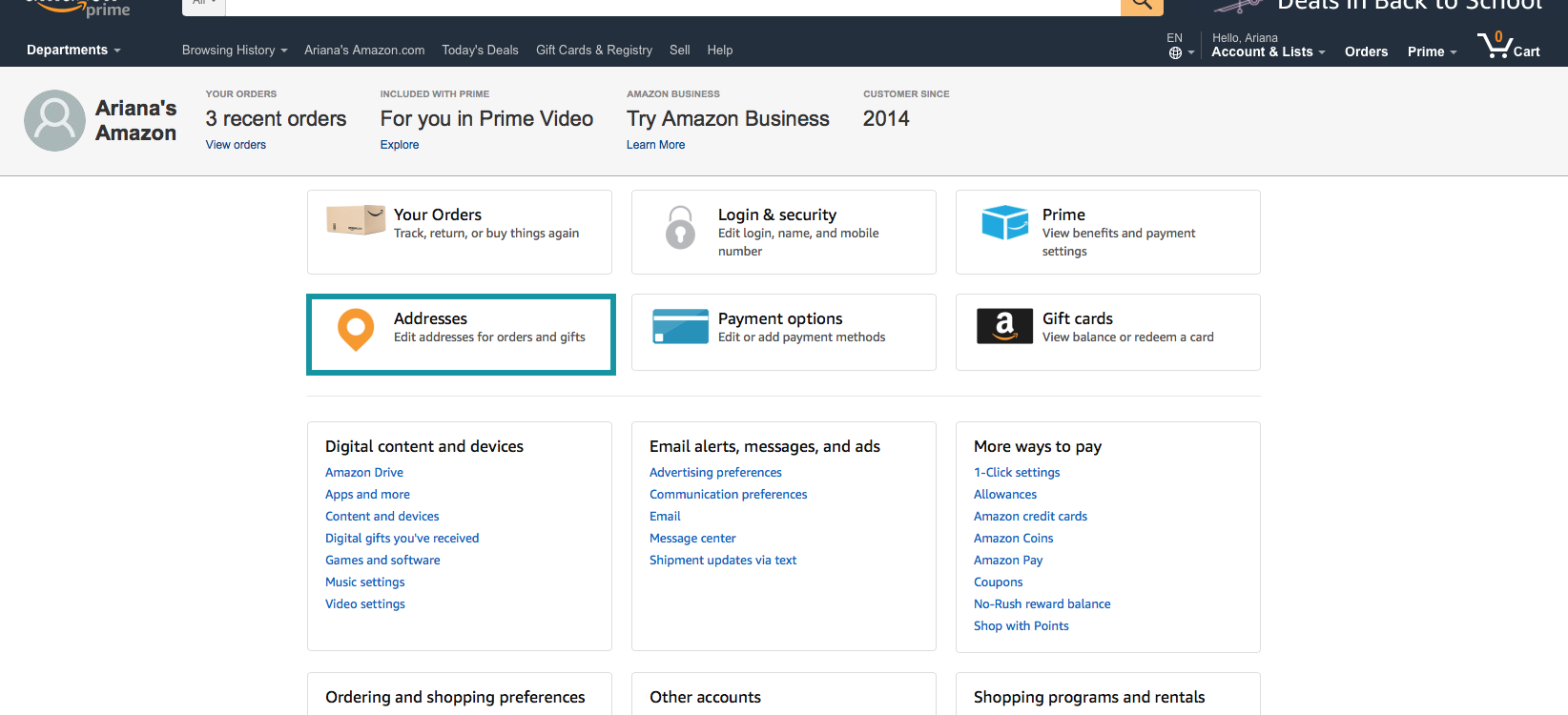Open Communication preferences link
The height and width of the screenshot is (715, 1568).
729,494
